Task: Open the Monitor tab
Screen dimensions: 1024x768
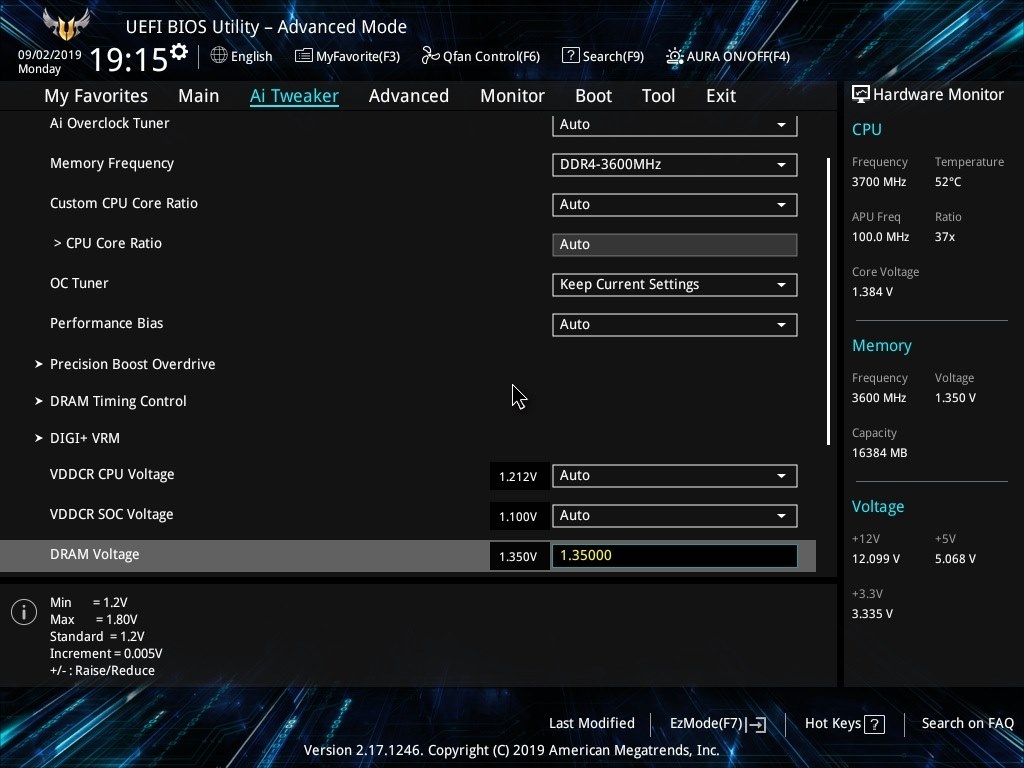Action: pyautogui.click(x=513, y=96)
